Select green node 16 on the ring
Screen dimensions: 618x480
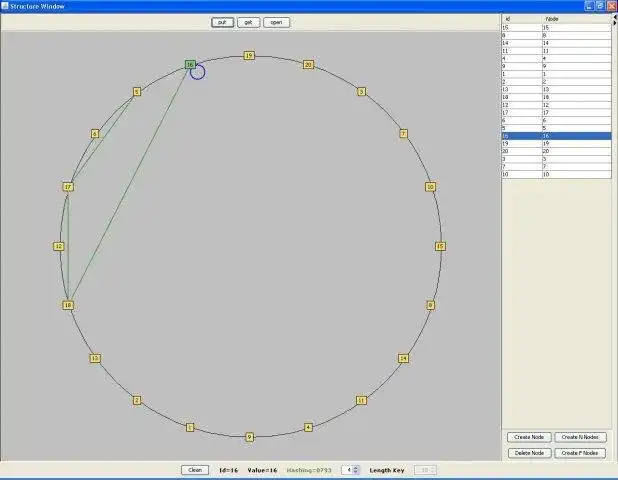click(189, 65)
